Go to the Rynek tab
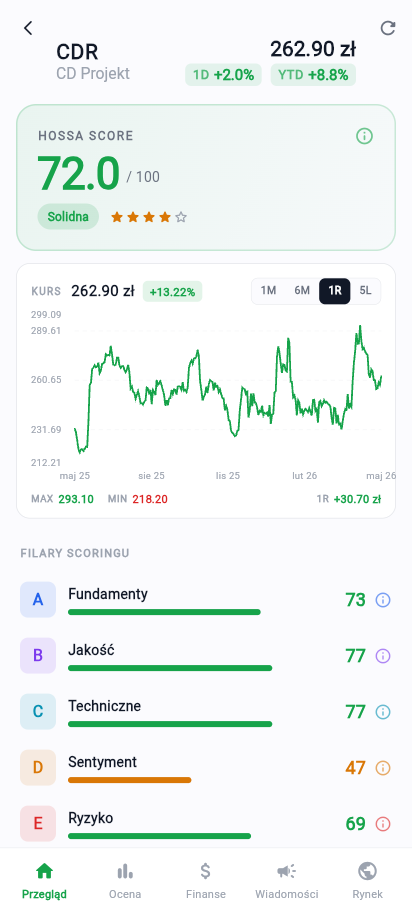 click(368, 881)
